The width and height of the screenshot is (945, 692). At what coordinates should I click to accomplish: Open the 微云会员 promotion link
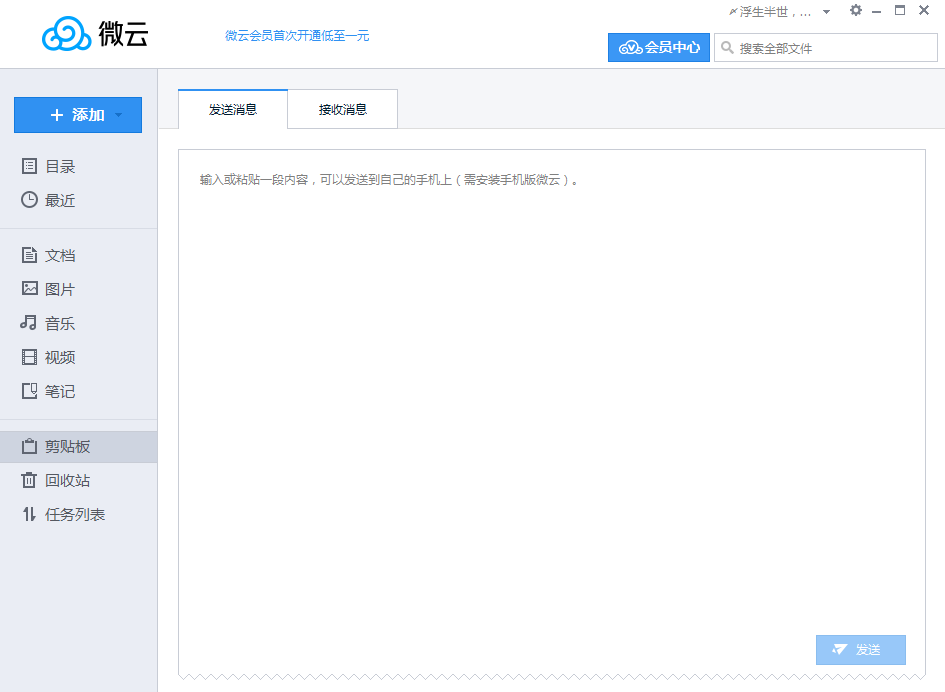(x=296, y=35)
